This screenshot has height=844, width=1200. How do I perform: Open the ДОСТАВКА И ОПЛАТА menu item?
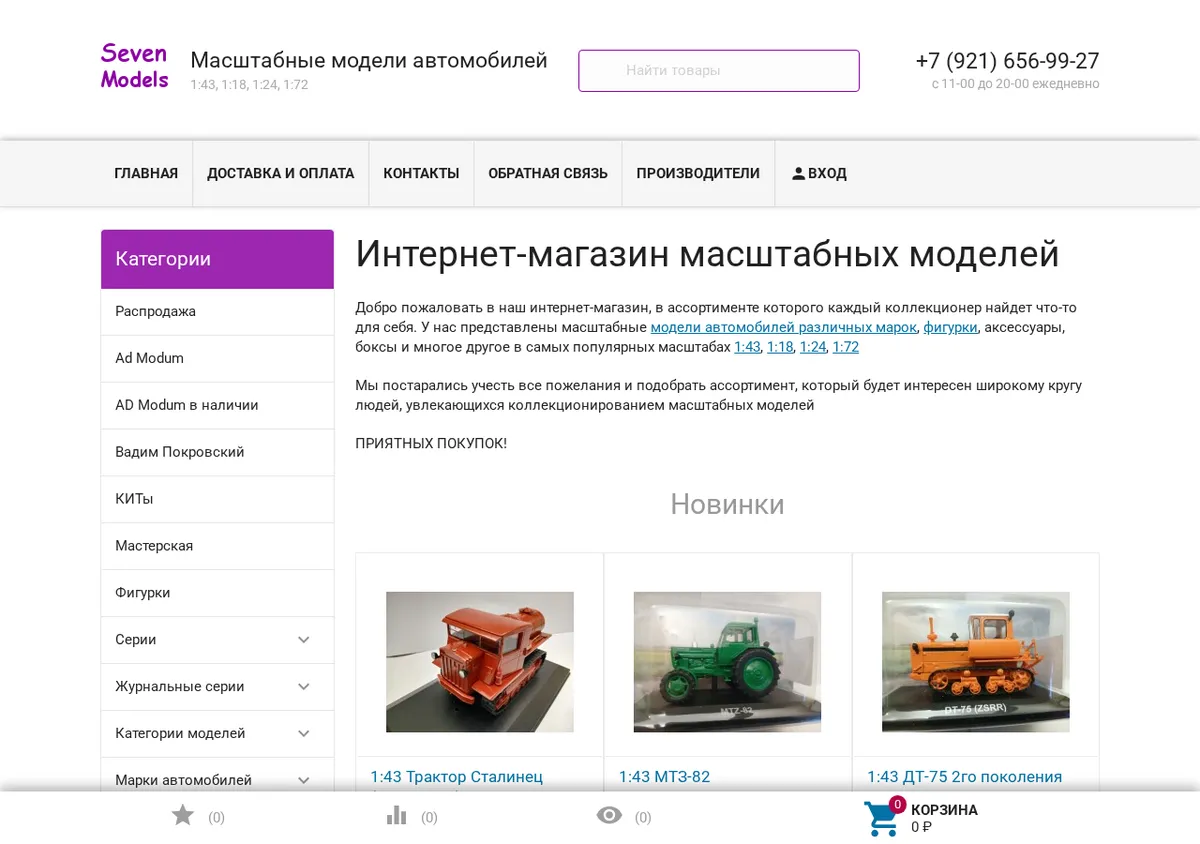click(x=281, y=174)
